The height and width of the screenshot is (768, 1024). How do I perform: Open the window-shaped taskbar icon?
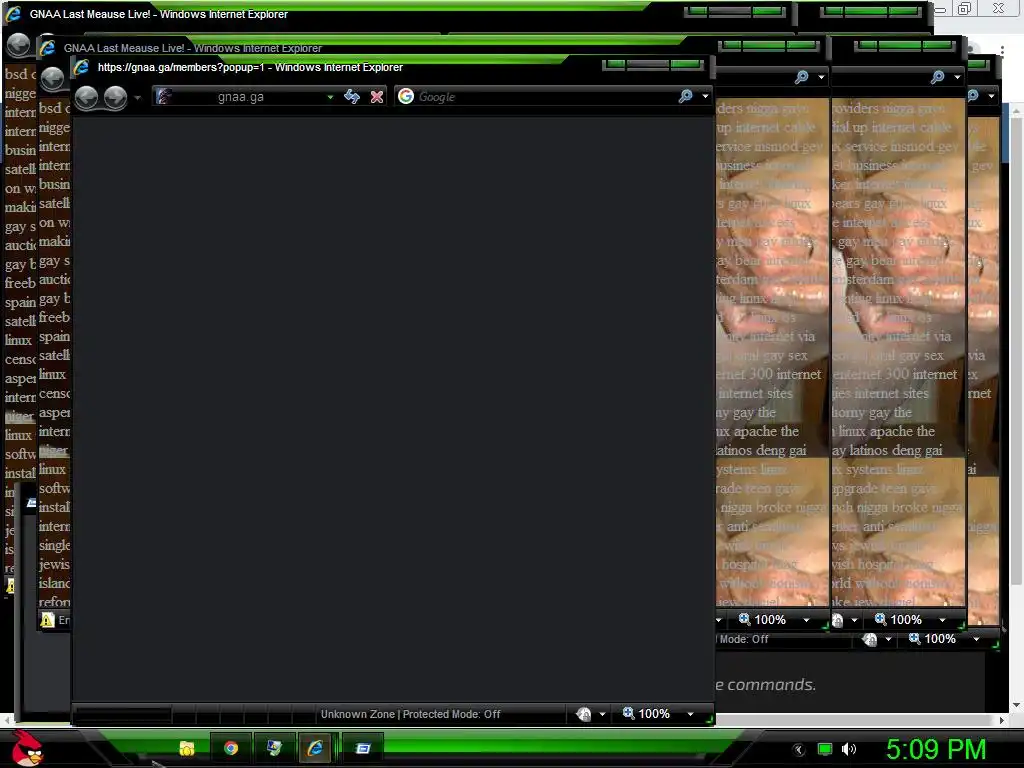pos(363,748)
